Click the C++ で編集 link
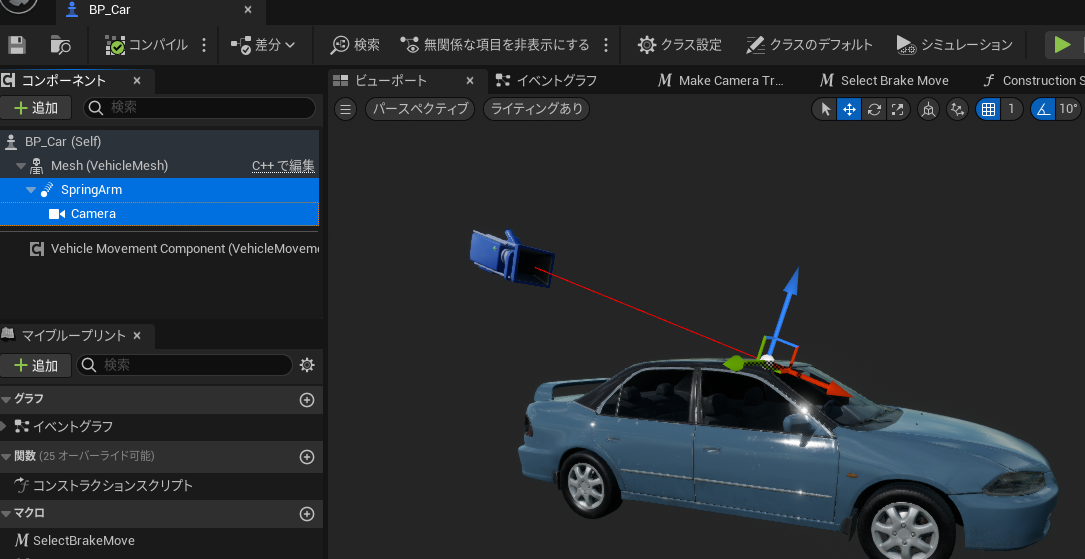This screenshot has height=559, width=1085. point(283,166)
